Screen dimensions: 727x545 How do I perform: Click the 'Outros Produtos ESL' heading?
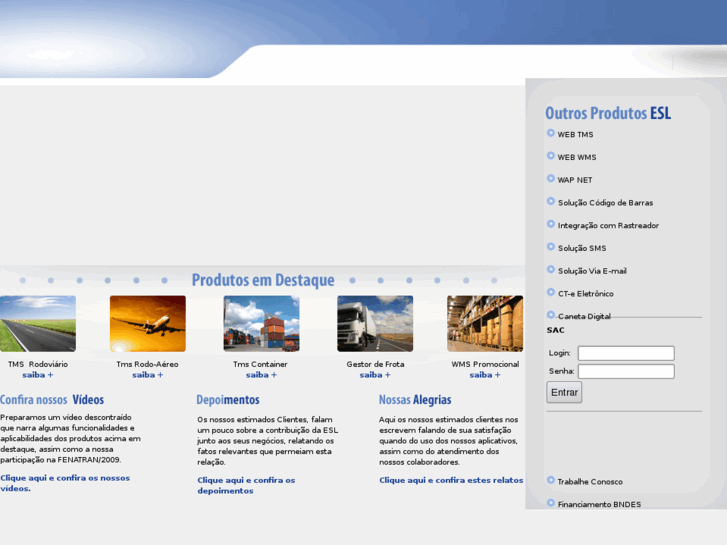608,113
